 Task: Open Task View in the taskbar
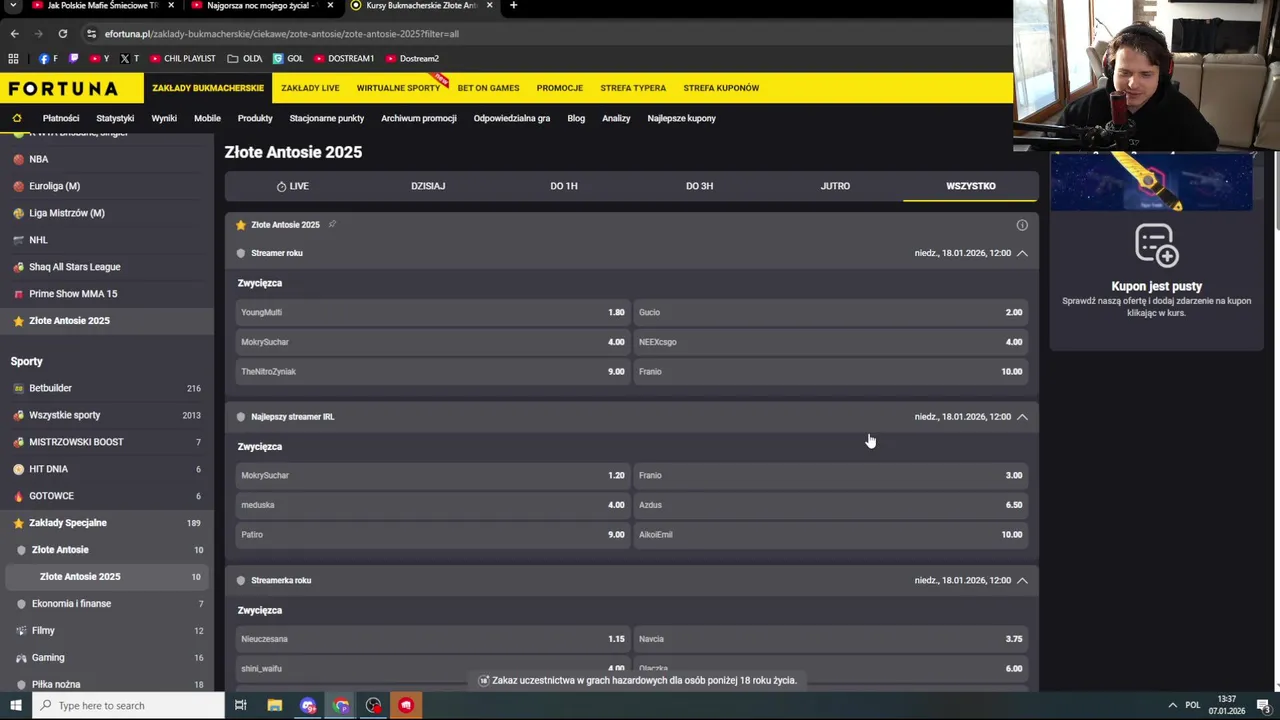[241, 705]
